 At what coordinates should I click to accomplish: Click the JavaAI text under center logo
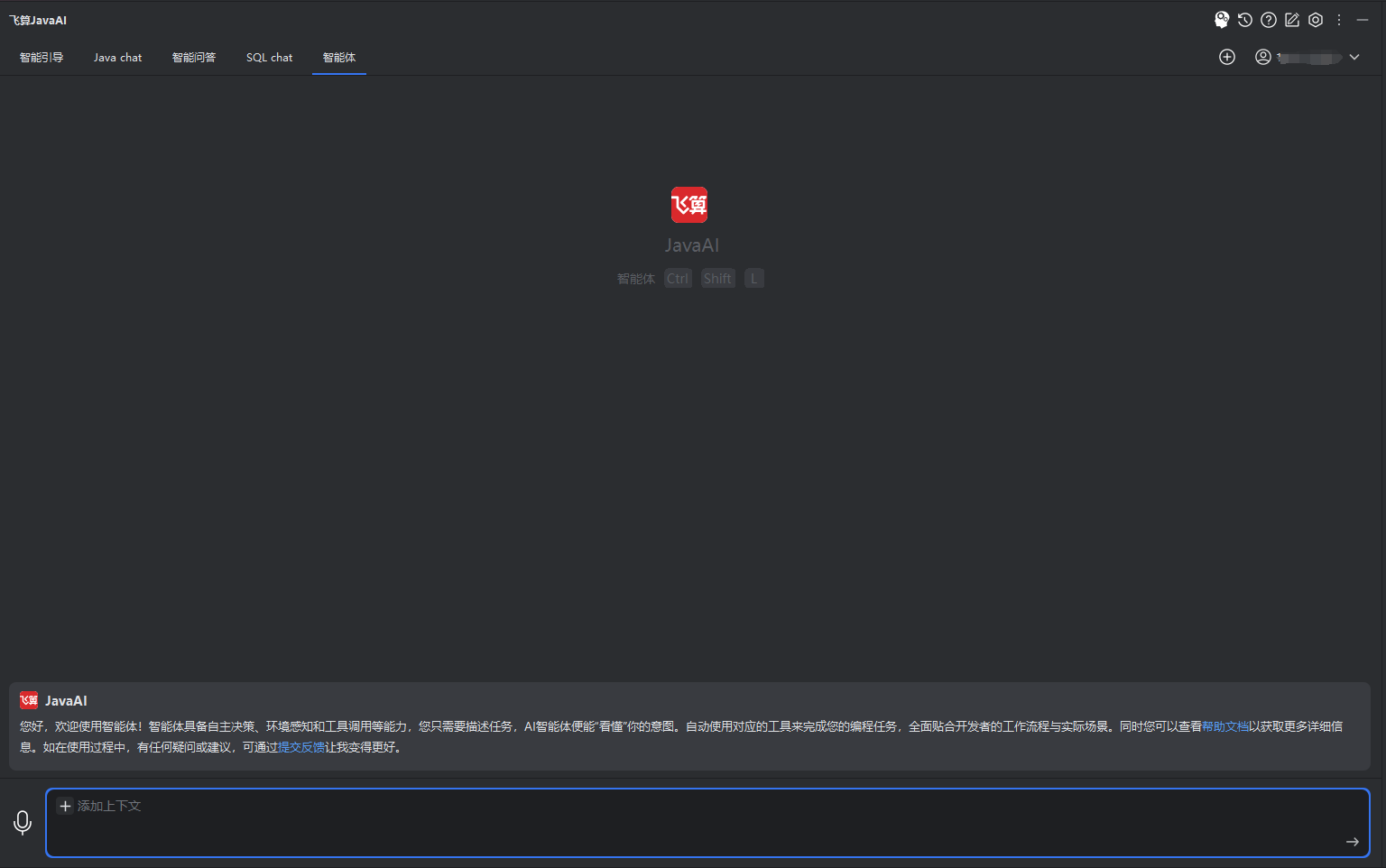point(692,245)
